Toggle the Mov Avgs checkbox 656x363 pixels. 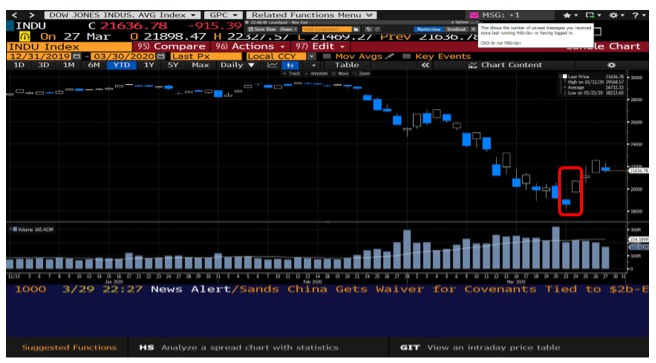(327, 56)
